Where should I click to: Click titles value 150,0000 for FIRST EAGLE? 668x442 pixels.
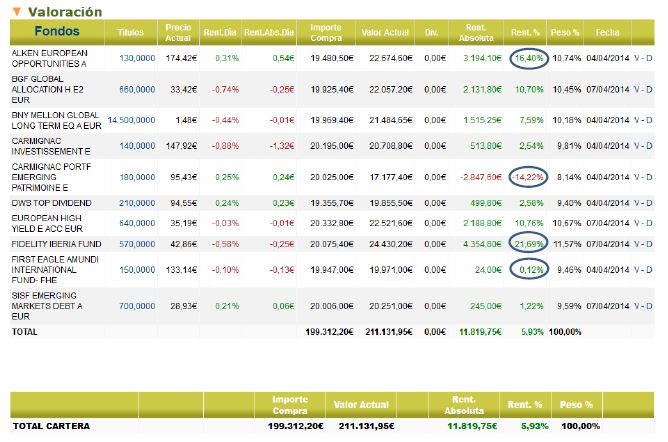(x=137, y=270)
